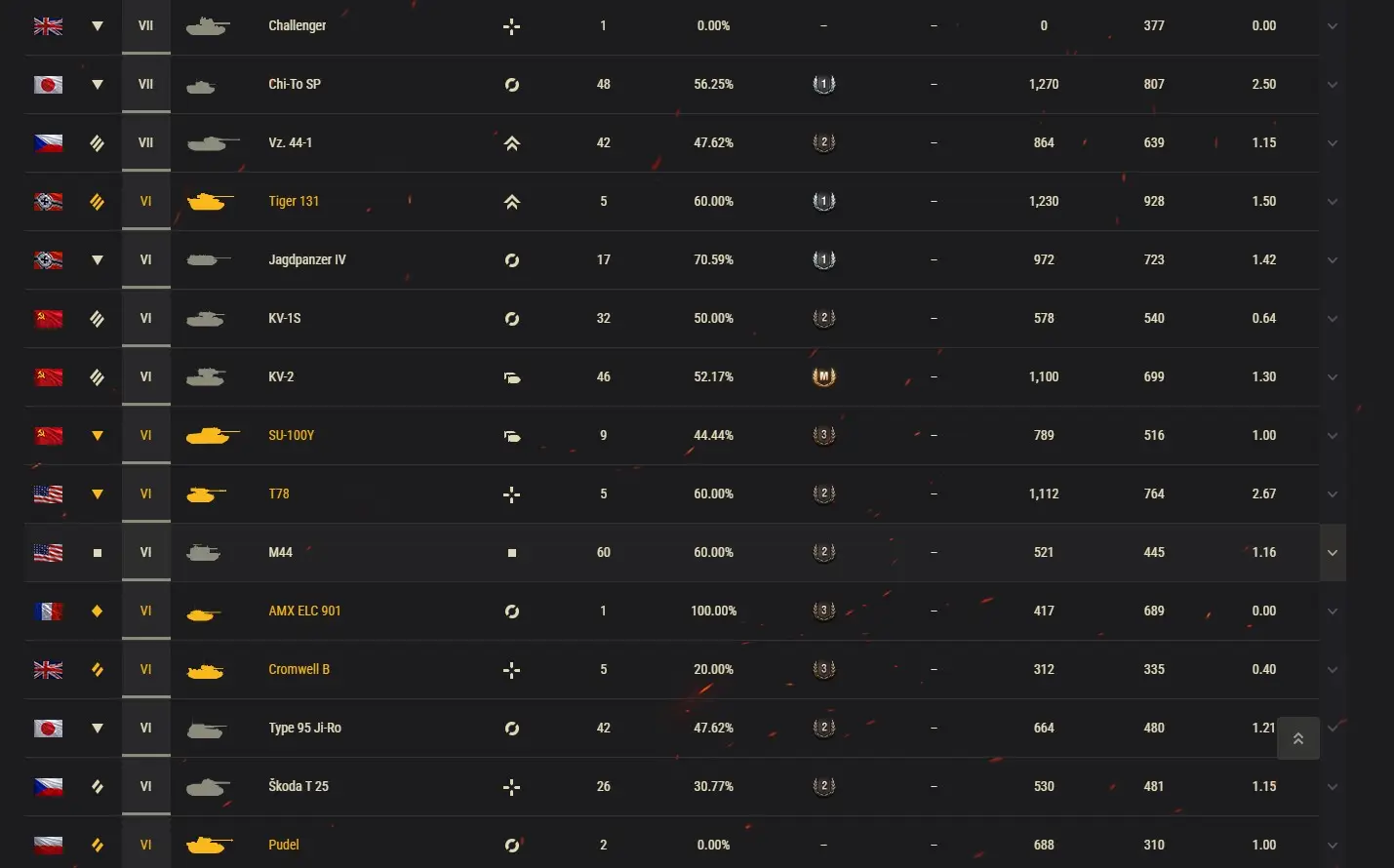Image resolution: width=1394 pixels, height=868 pixels.
Task: Select the Jagdpanzer IV tank name
Action: pyautogui.click(x=306, y=259)
